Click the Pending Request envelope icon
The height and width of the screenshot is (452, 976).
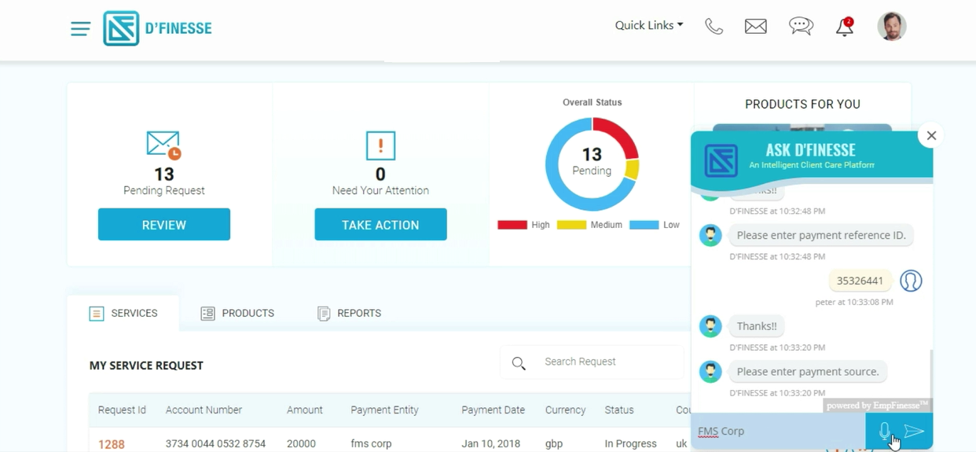click(x=164, y=144)
